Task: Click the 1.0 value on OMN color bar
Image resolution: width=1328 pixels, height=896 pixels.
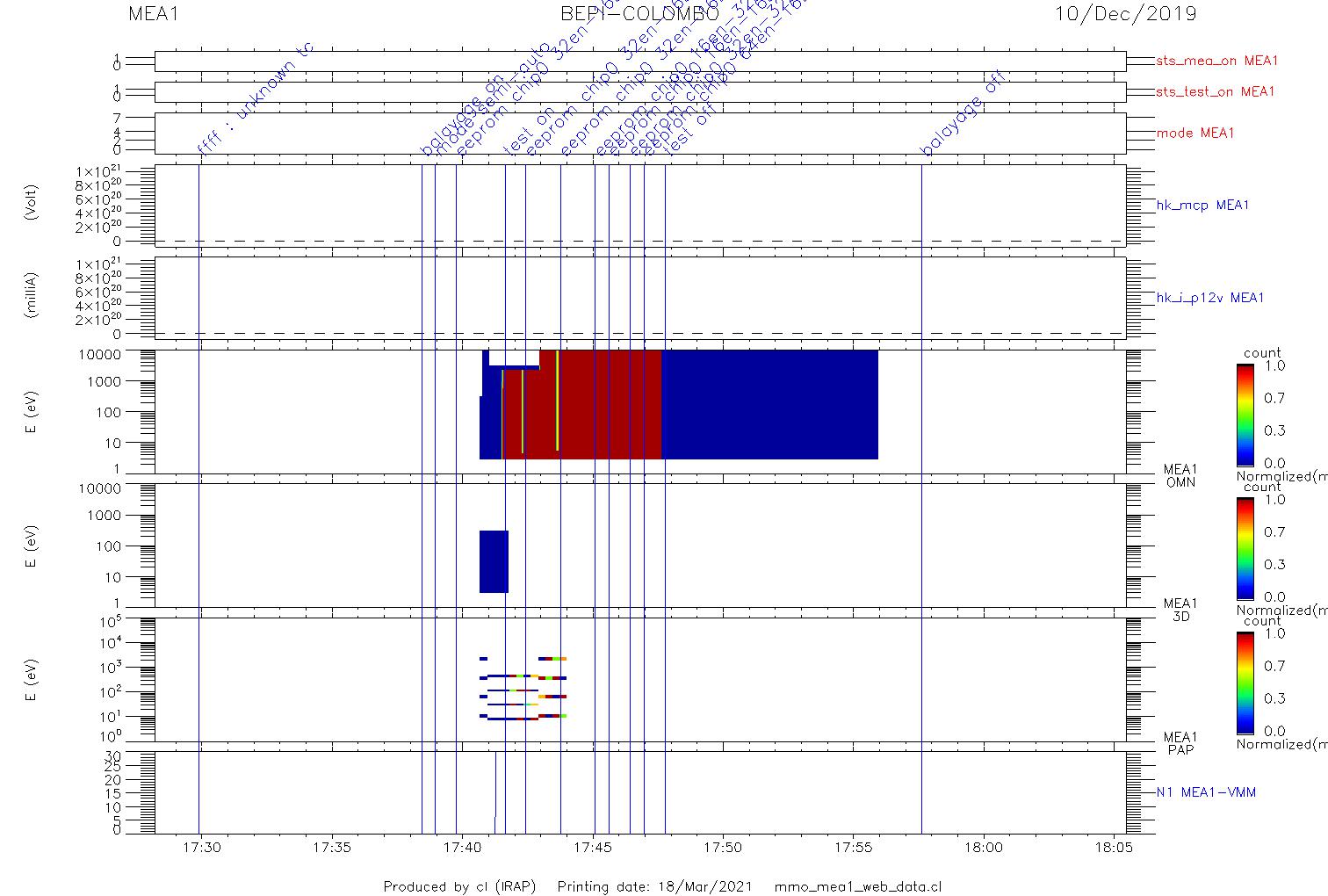Action: [x=1274, y=366]
